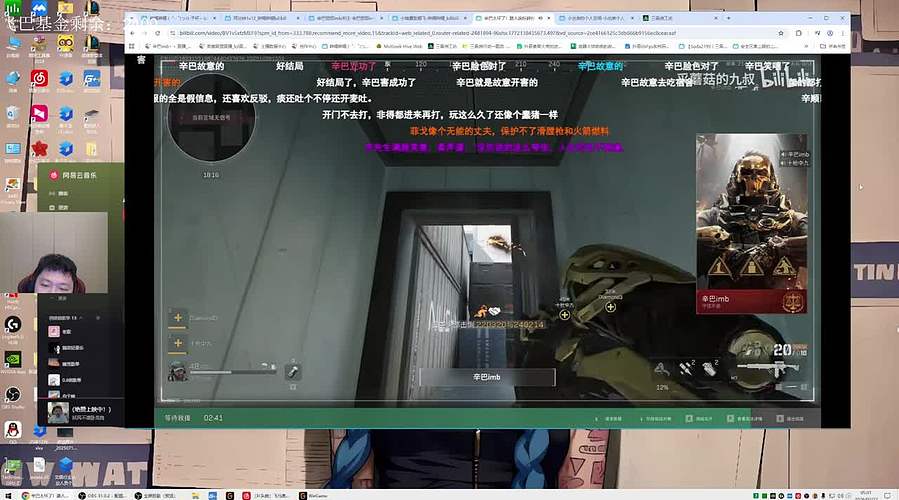Click the knife slot icon near health bar

click(x=293, y=372)
